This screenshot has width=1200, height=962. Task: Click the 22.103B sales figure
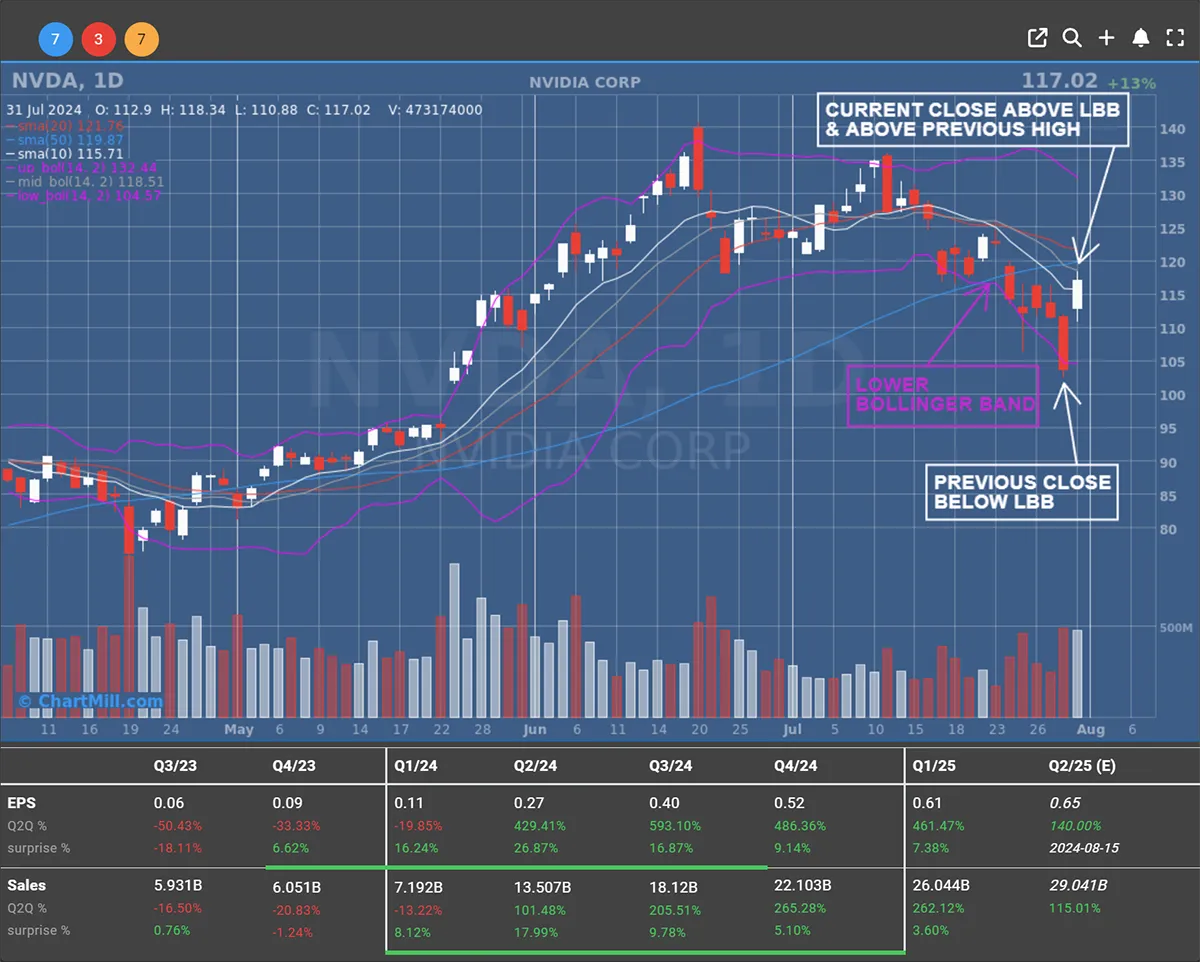[803, 886]
